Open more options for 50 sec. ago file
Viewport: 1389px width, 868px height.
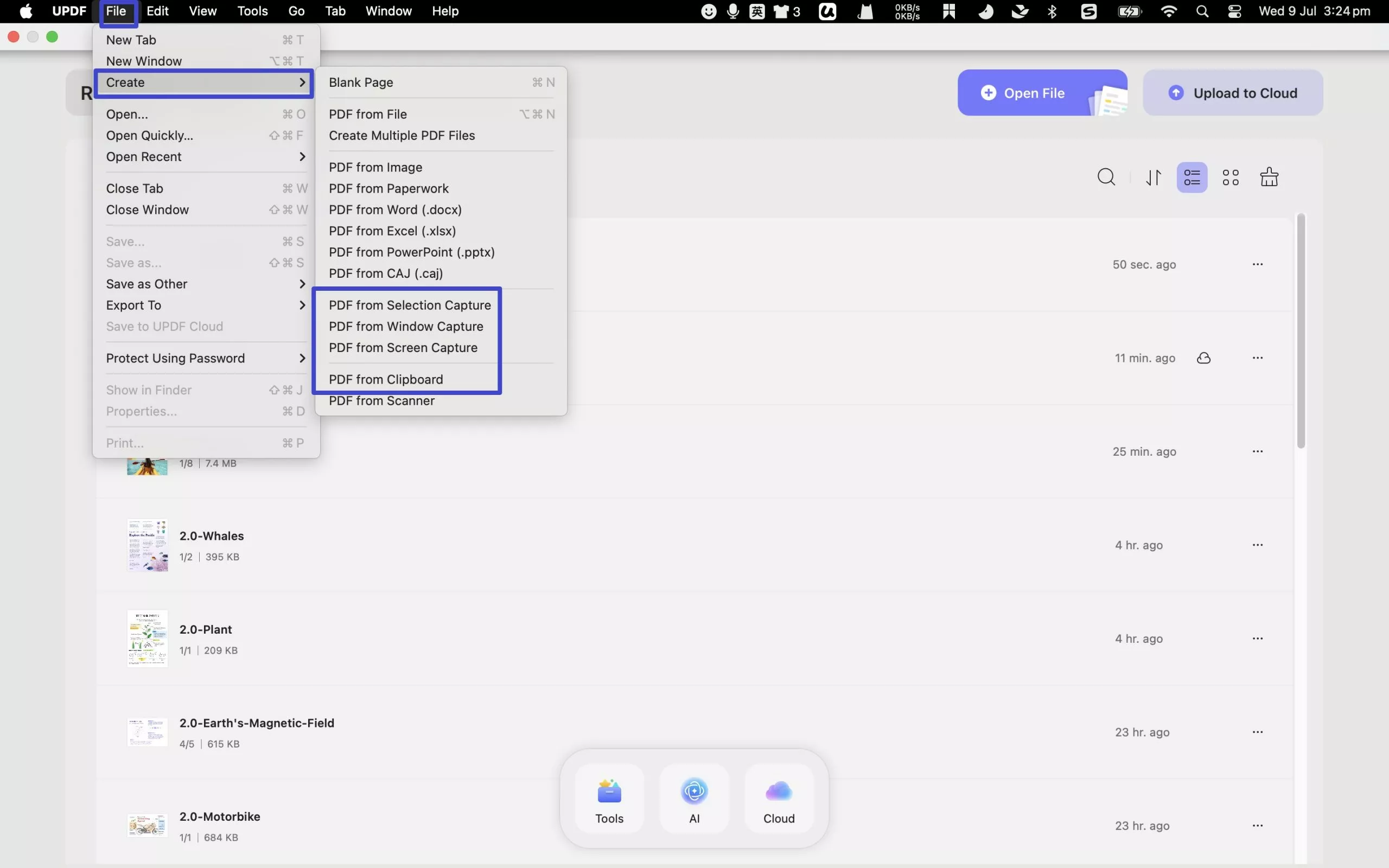pos(1257,264)
